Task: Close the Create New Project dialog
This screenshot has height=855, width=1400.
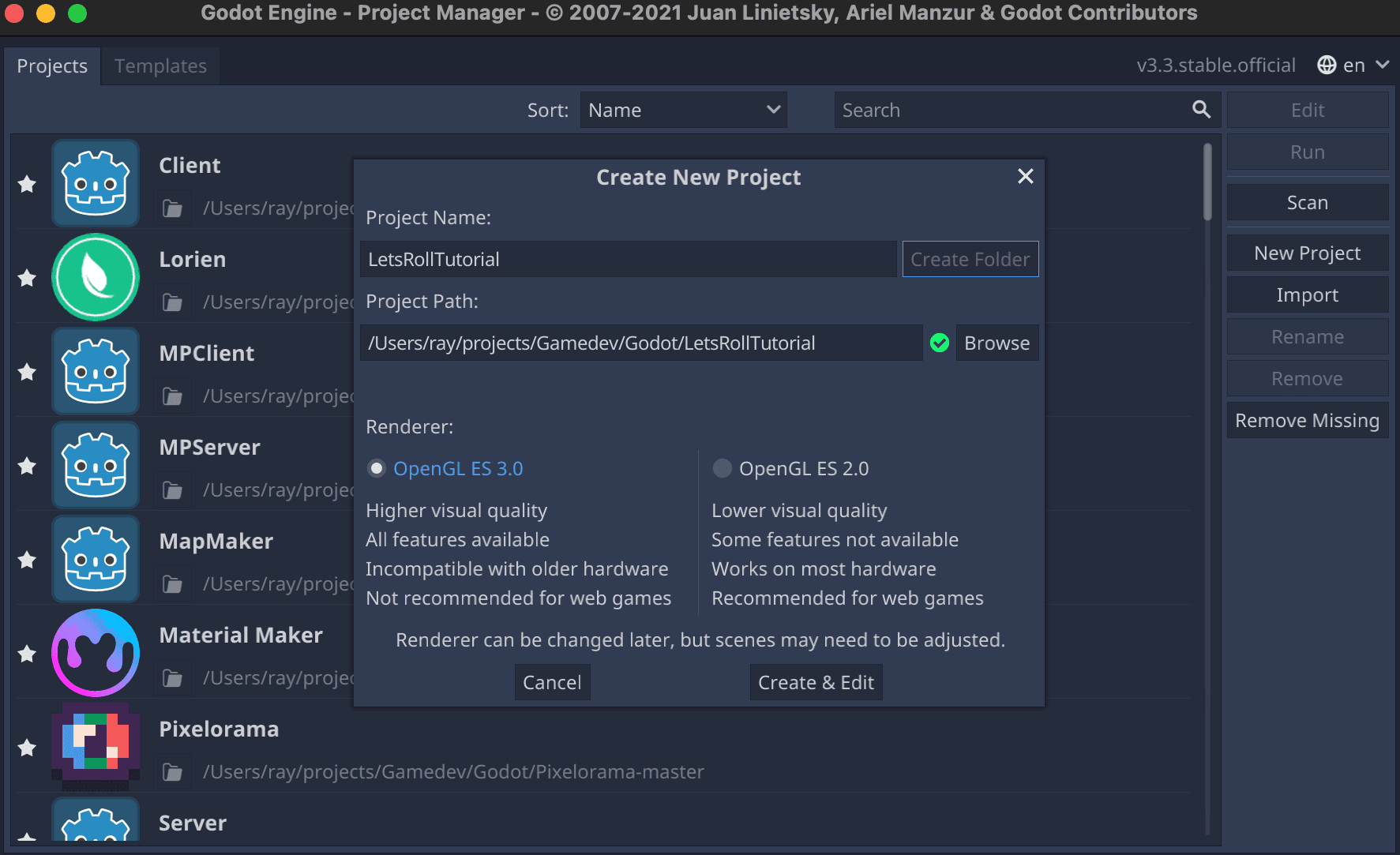Action: click(x=1025, y=176)
